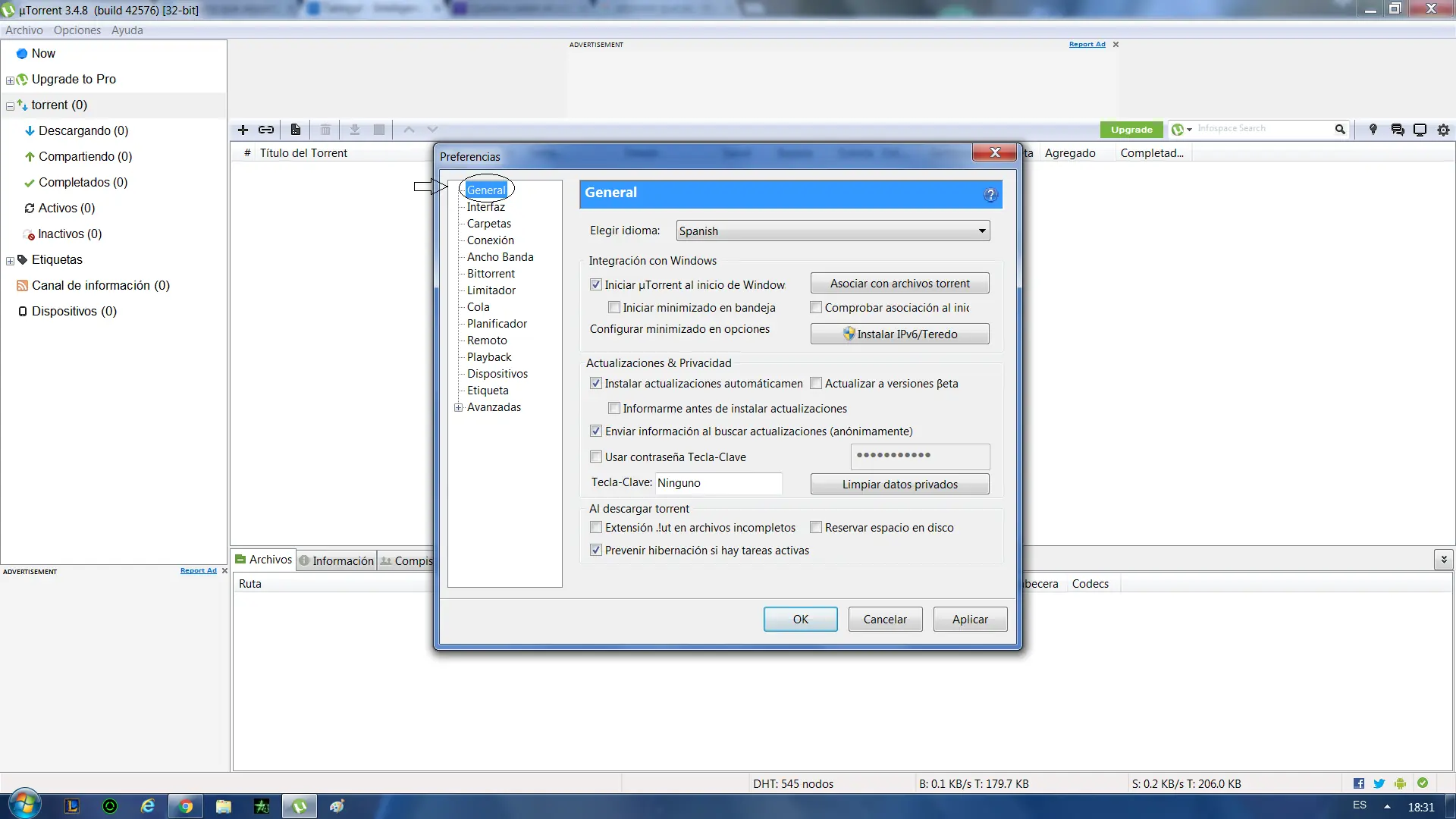Click the remote monitor icon in toolbar

click(x=1420, y=130)
